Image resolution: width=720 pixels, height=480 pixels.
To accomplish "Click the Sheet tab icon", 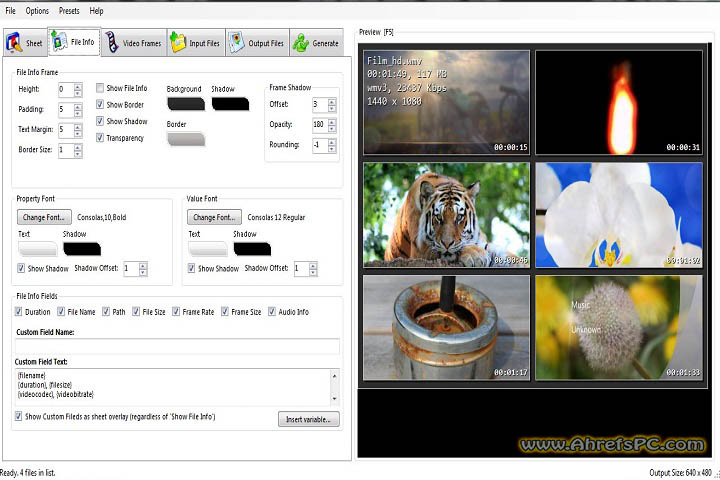I will (x=14, y=43).
